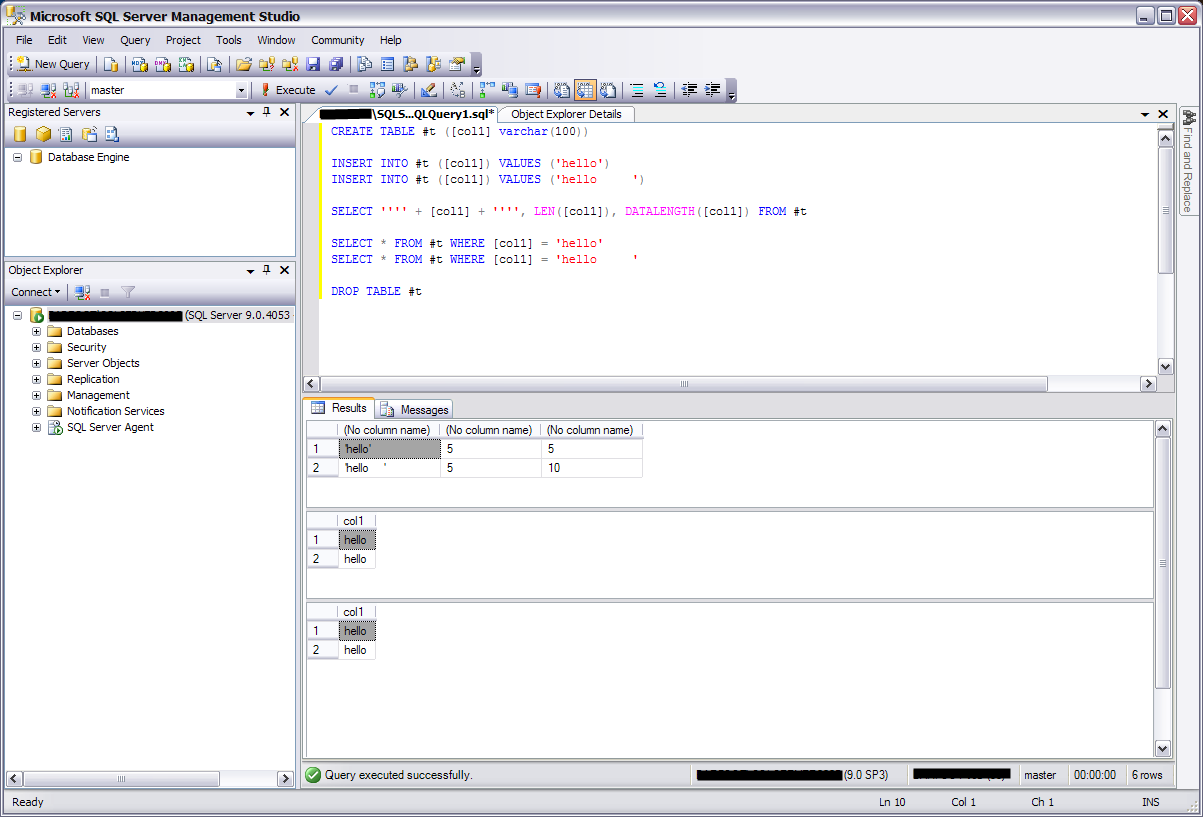Viewport: 1203px width, 817px height.
Task: Unpin the Object Explorer panel
Action: [265, 270]
